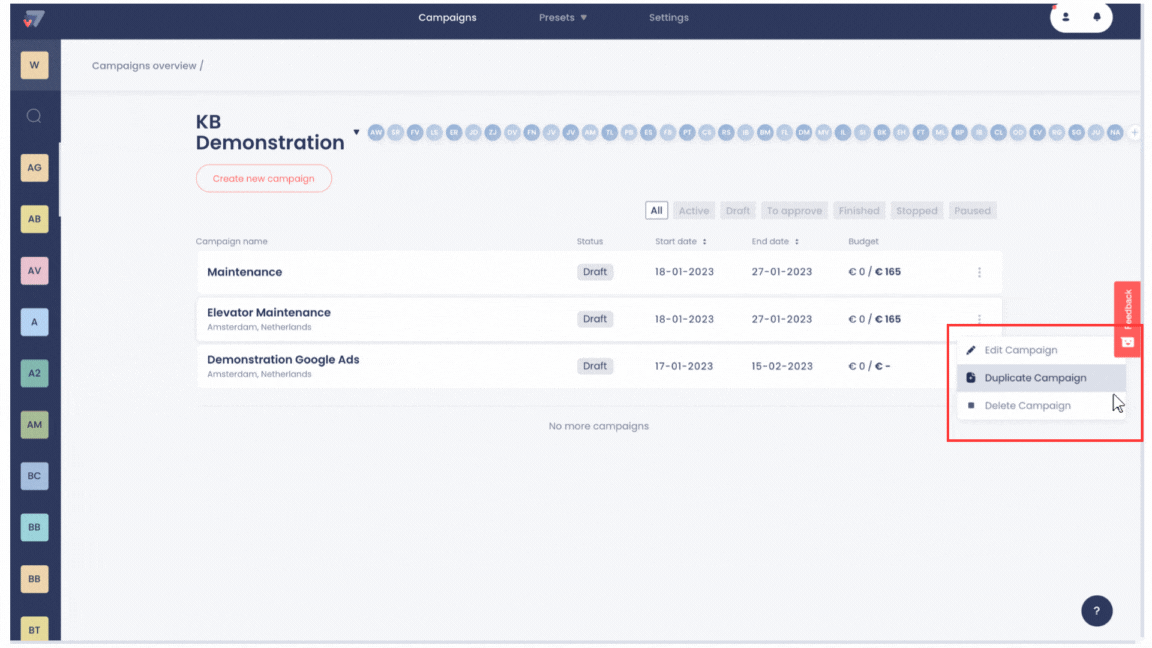Open the Settings tab in the header
This screenshot has height=648, width=1152.
pos(669,18)
